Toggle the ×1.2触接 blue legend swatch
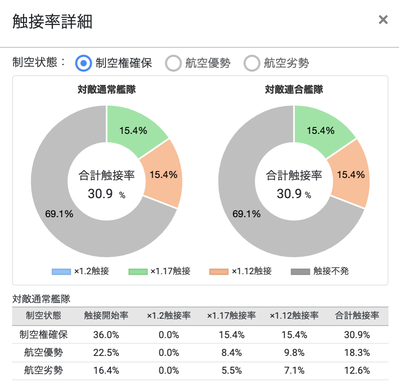 click(x=61, y=272)
